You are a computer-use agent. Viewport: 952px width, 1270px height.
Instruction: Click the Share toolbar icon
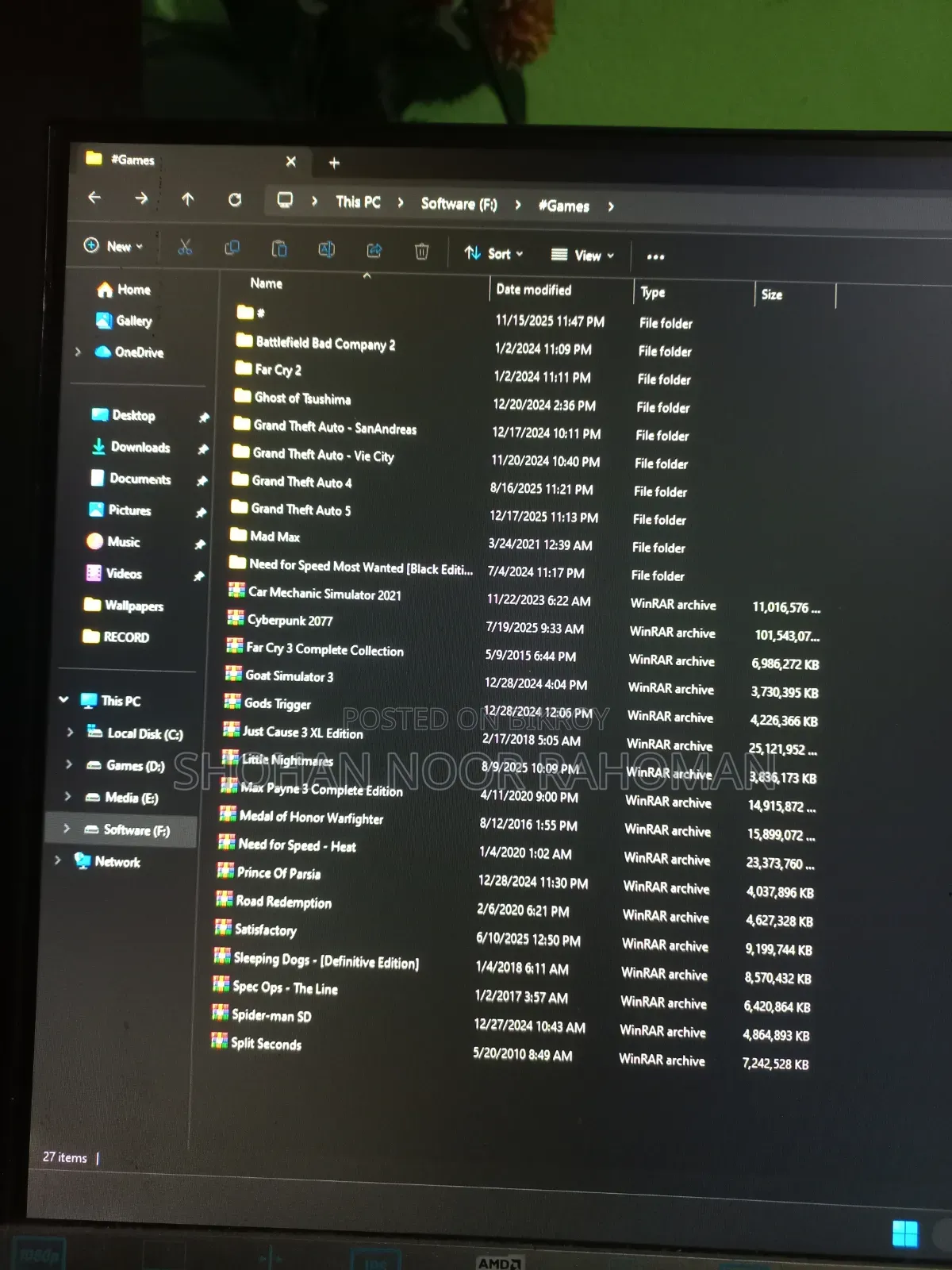(x=374, y=250)
